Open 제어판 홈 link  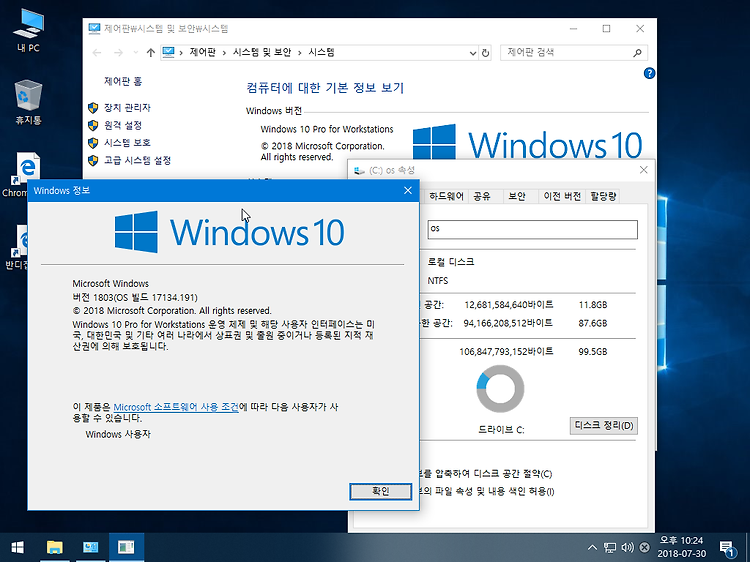(123, 81)
